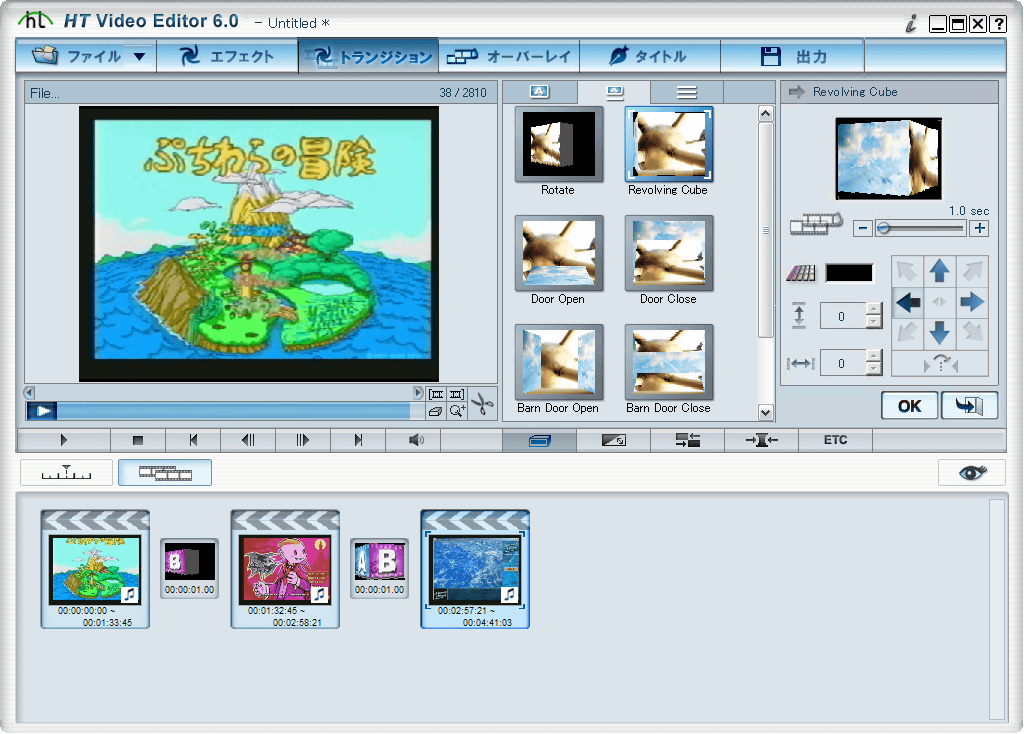
Task: Open the ファイル menu
Action: (x=86, y=56)
